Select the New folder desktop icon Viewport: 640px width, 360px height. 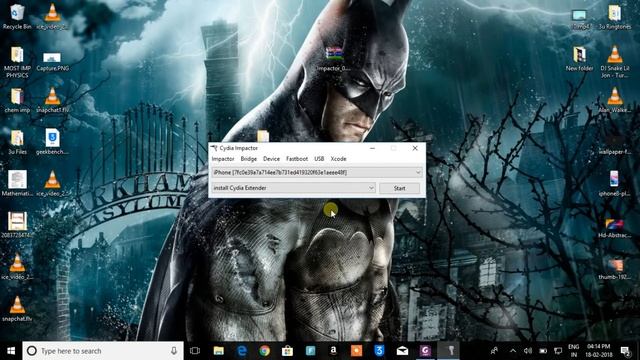tap(579, 59)
